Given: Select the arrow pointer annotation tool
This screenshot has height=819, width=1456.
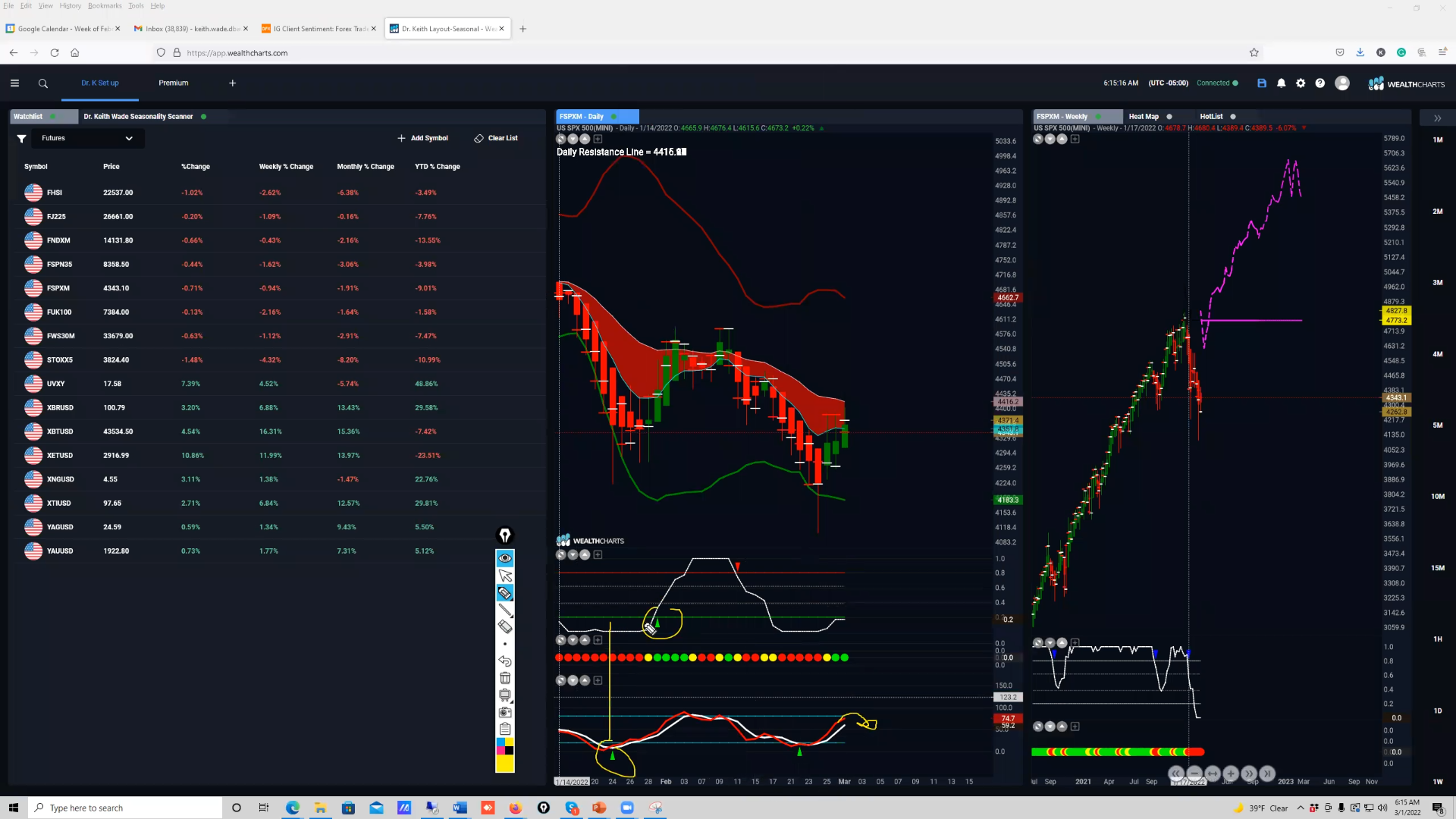Looking at the screenshot, I should [x=505, y=576].
